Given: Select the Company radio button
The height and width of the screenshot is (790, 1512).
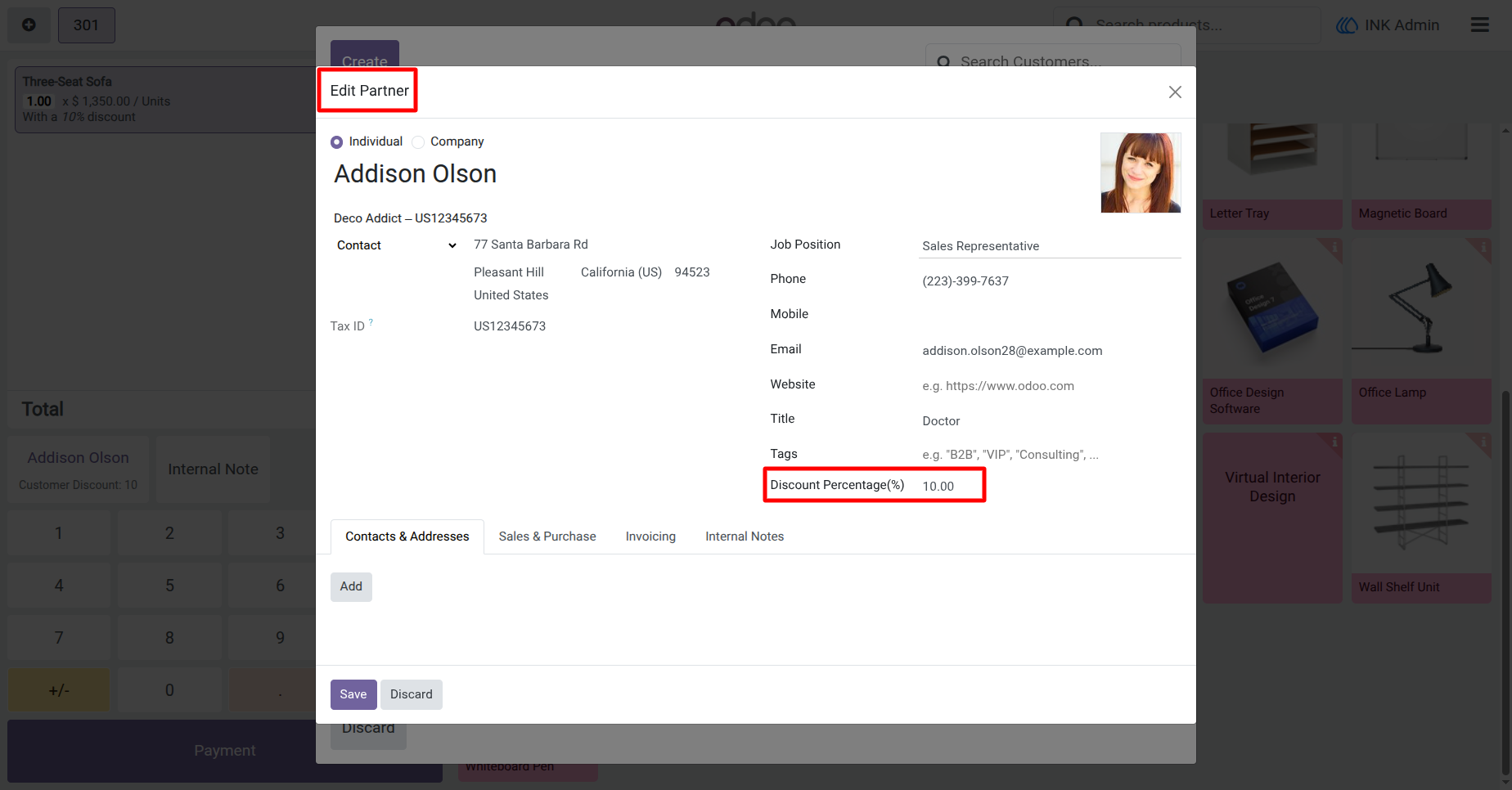Looking at the screenshot, I should (418, 142).
